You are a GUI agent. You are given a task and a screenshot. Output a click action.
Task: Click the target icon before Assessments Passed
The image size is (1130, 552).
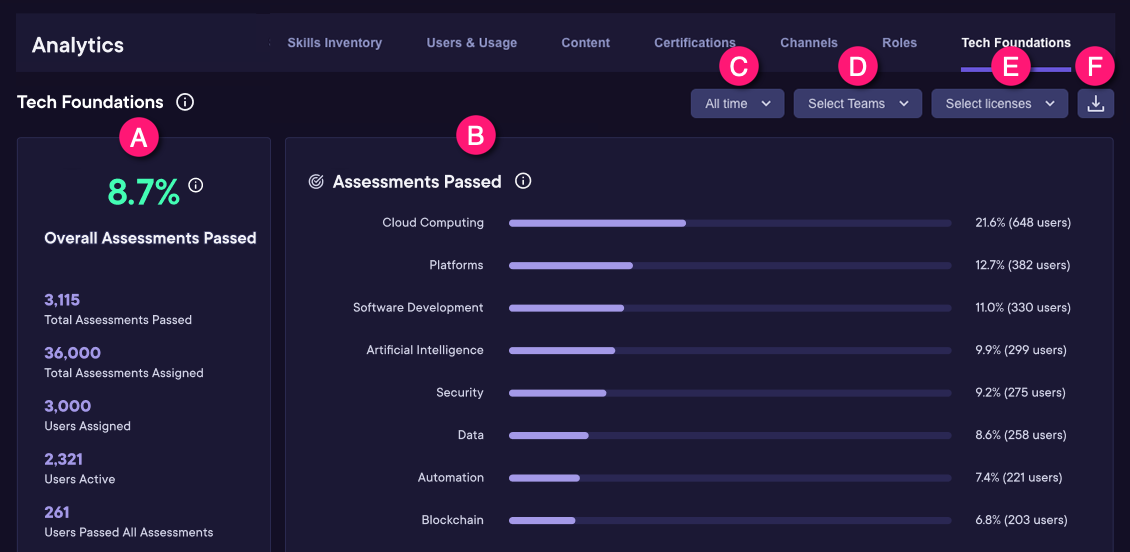point(316,182)
